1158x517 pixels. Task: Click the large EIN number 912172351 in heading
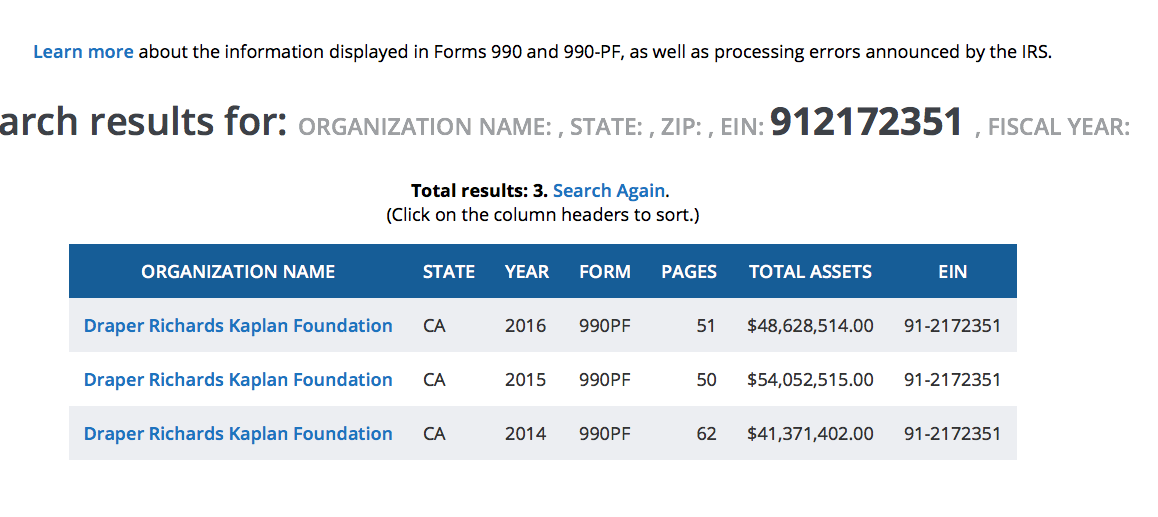[866, 122]
